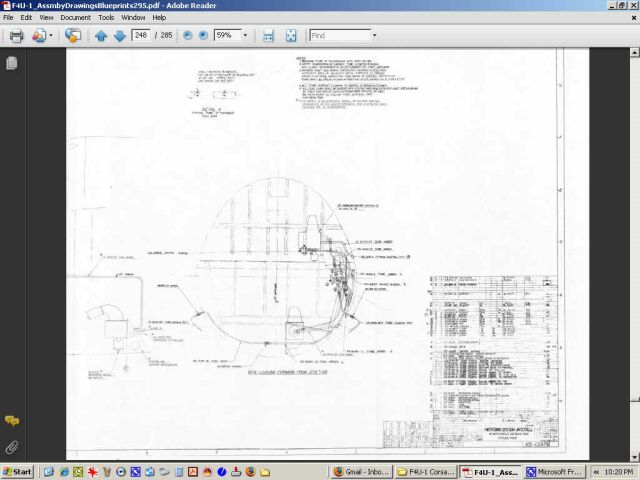
Task: Toggle scrolling page fit-width icon
Action: click(268, 36)
